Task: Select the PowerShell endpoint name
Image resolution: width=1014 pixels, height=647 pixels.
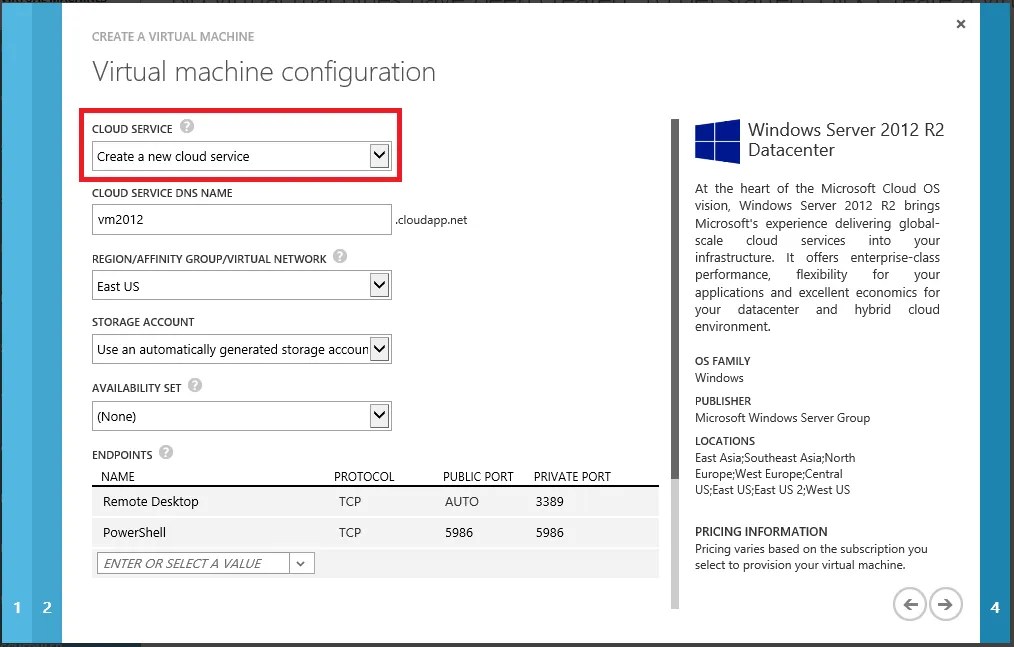Action: [x=135, y=532]
